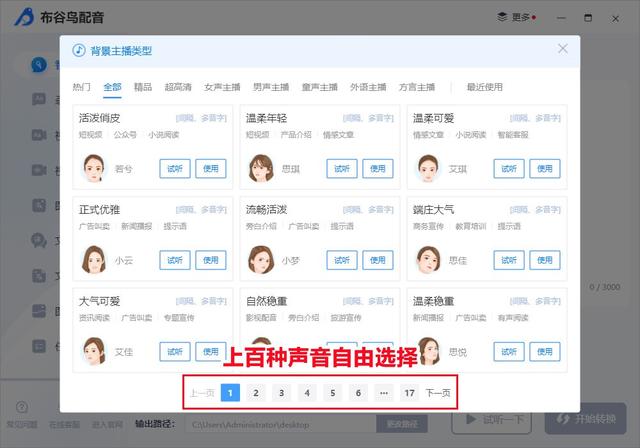Click the help question icon above 常见问题
The width and height of the screenshot is (640, 448).
click(x=22, y=407)
